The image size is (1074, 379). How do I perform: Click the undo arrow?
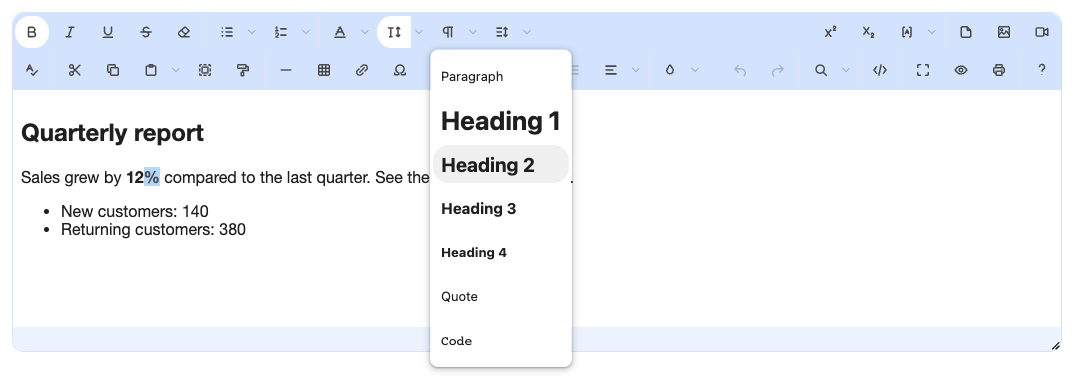coord(740,70)
